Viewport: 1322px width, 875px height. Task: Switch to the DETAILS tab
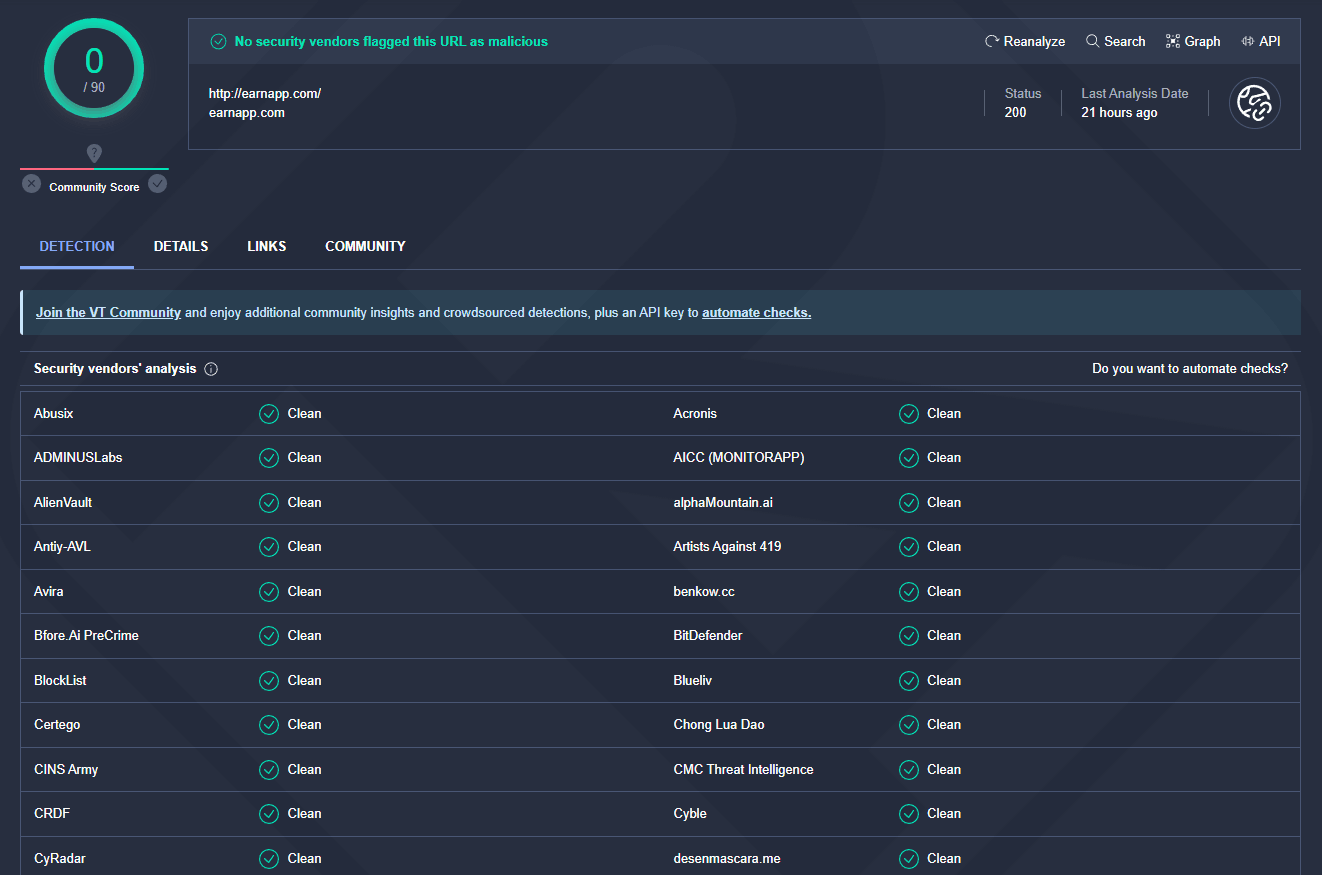(181, 246)
